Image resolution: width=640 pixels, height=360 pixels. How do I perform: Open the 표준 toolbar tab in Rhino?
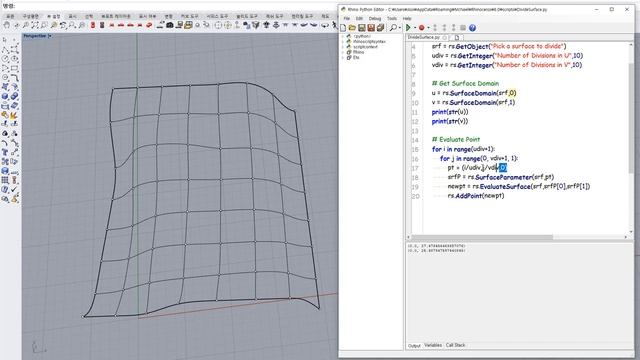click(10, 16)
